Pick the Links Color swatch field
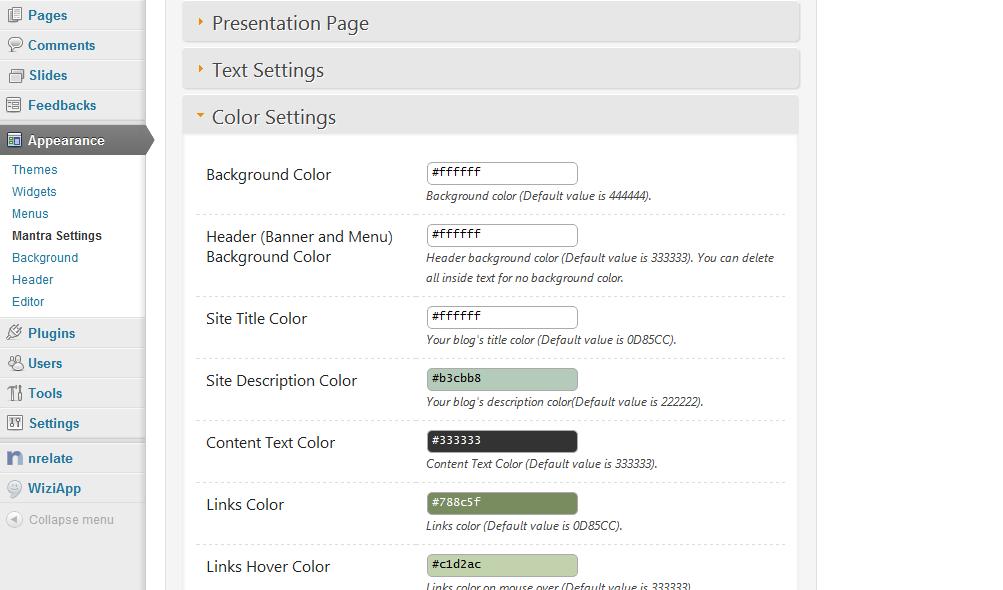The height and width of the screenshot is (590, 1003). point(502,503)
